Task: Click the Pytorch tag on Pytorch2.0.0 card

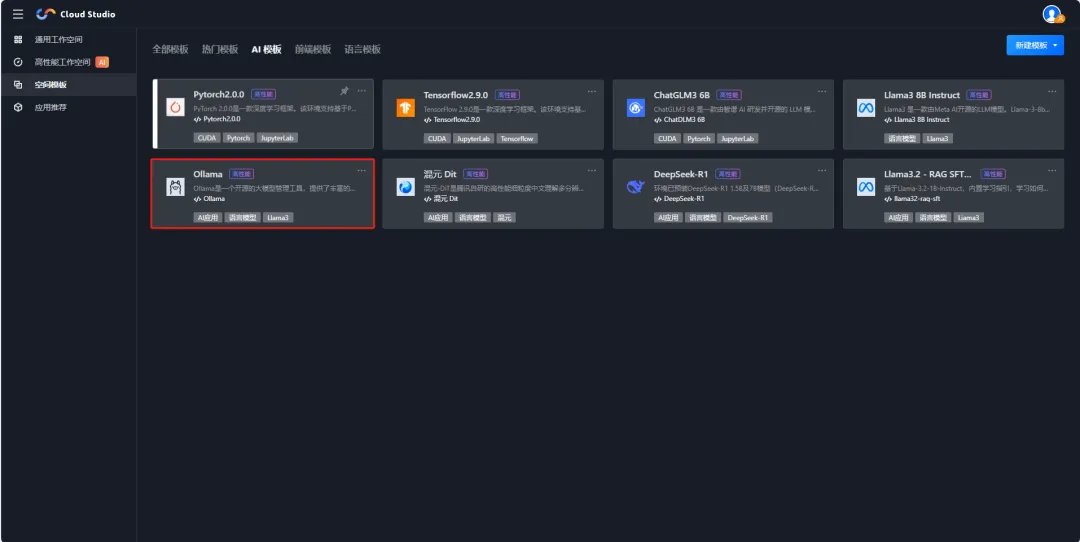Action: (239, 138)
